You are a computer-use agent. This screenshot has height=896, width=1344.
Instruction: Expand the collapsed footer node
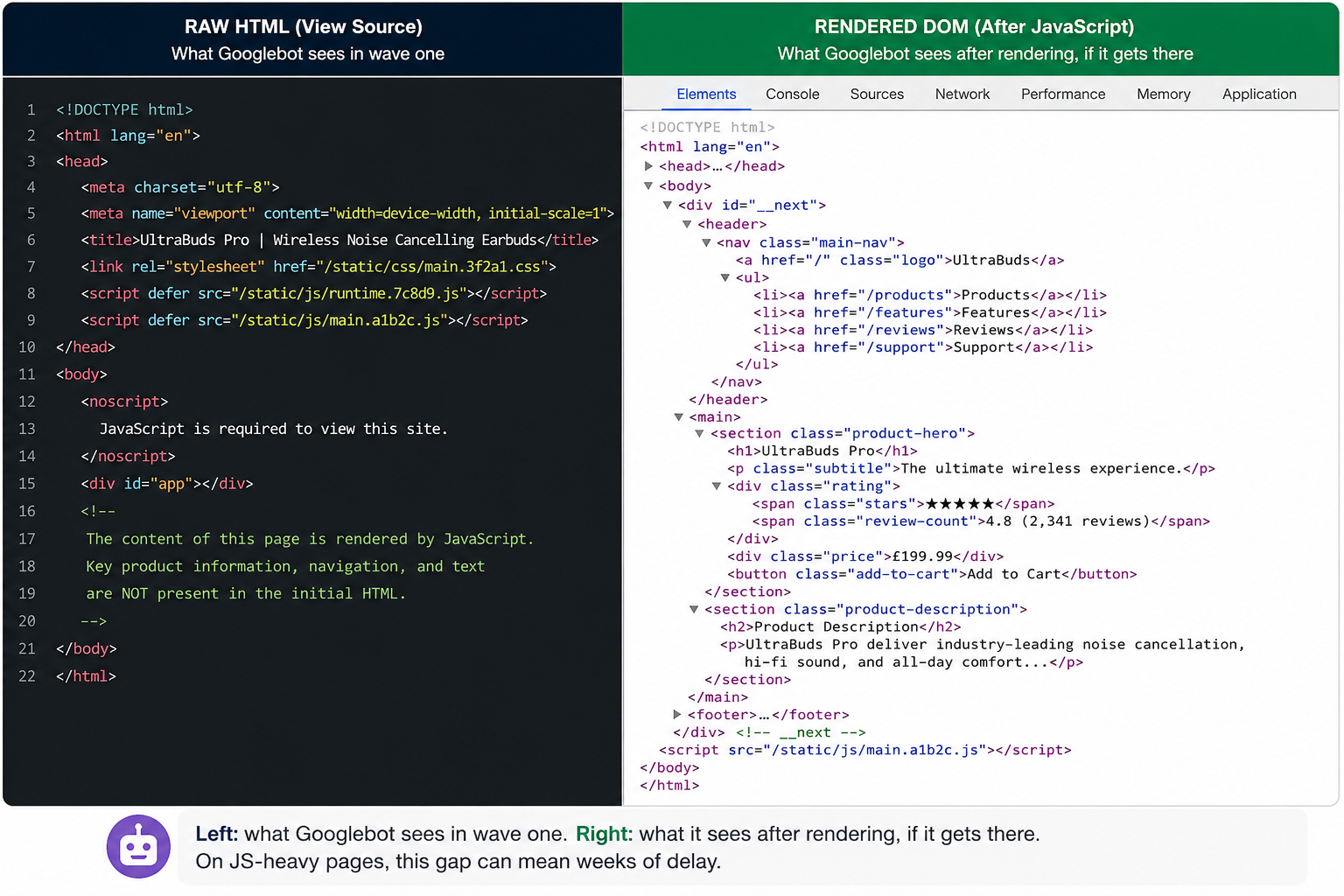pos(676,715)
